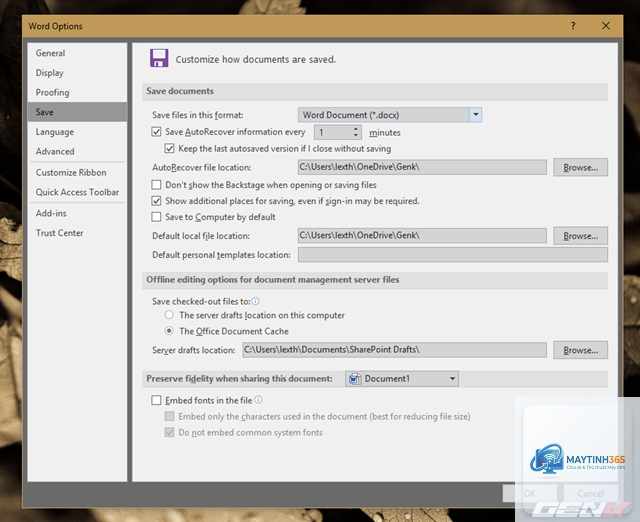Browse for Default local file location
640x522 pixels.
tap(580, 236)
